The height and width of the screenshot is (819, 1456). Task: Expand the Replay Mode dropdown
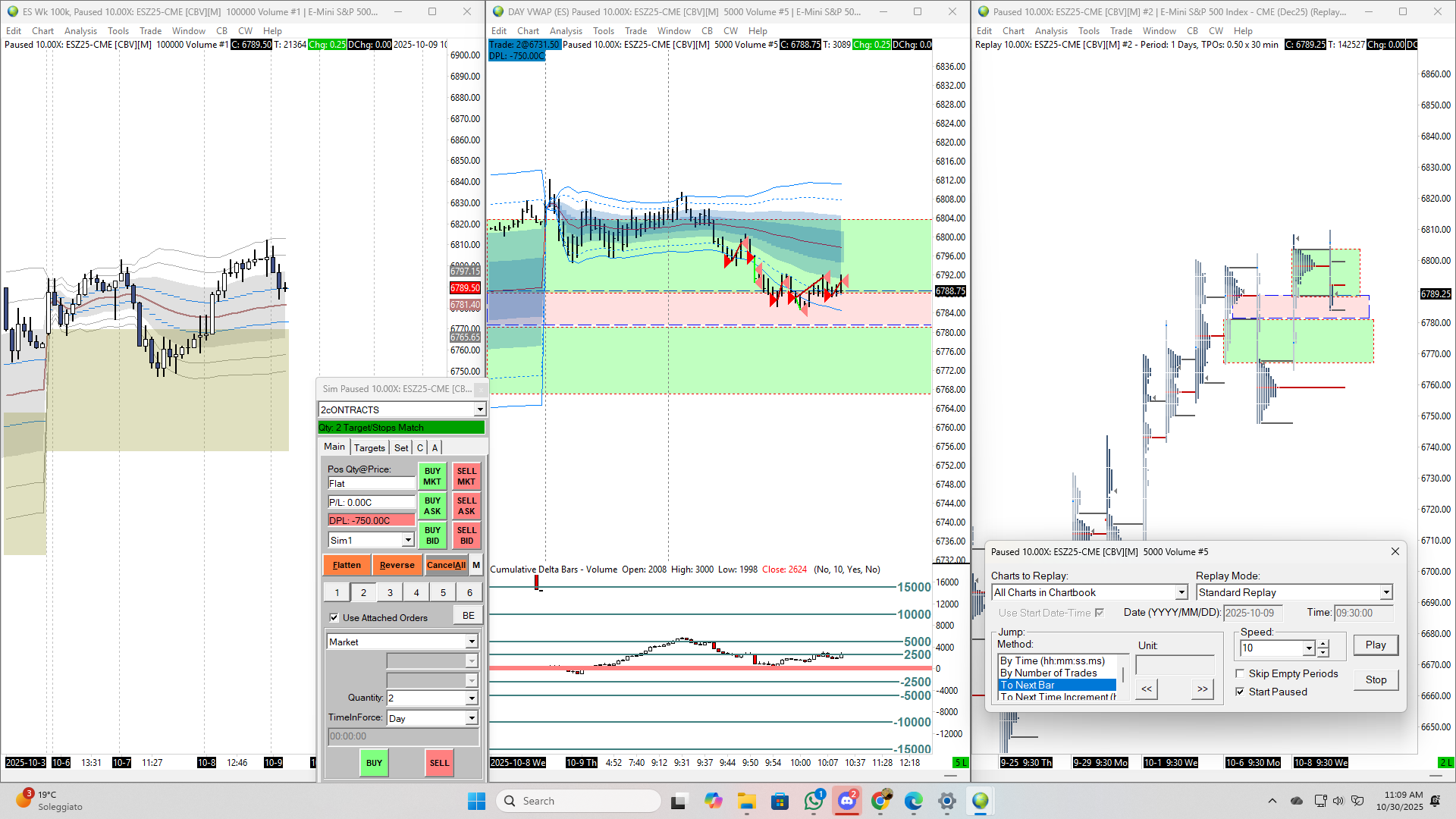click(x=1385, y=592)
